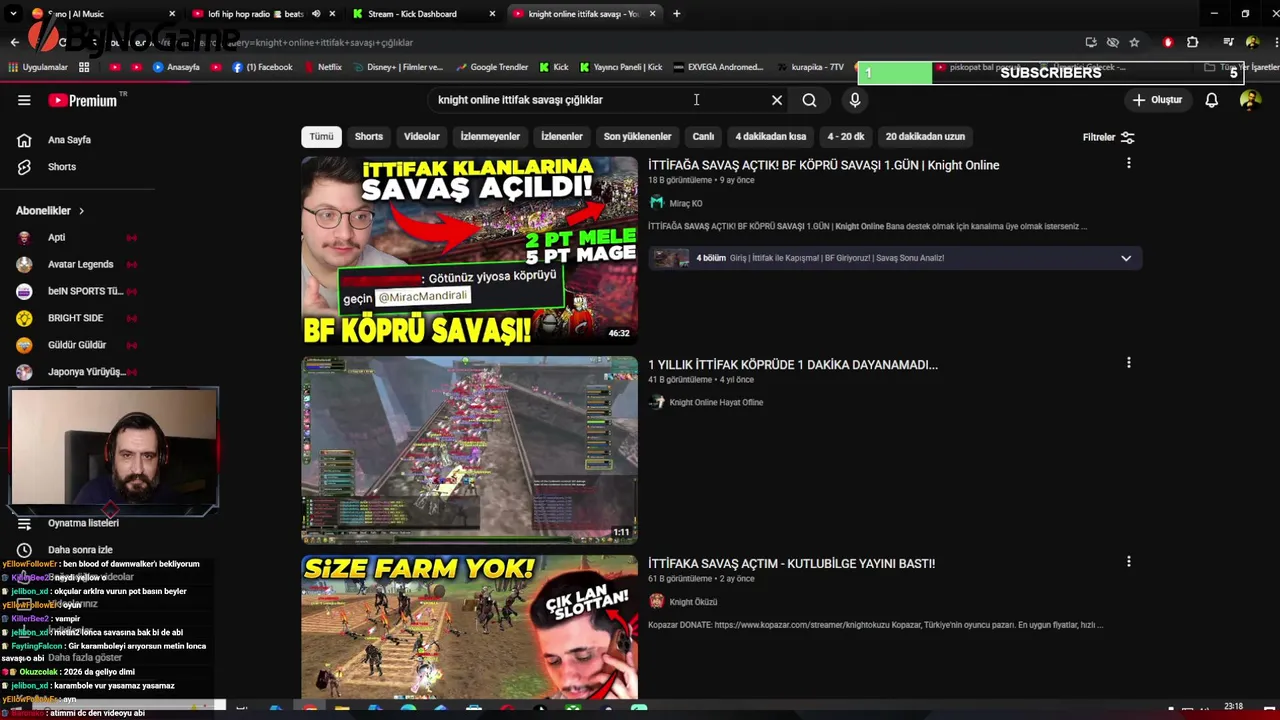Open the Ana Sayfa sidebar item
The width and height of the screenshot is (1280, 720).
pos(69,140)
